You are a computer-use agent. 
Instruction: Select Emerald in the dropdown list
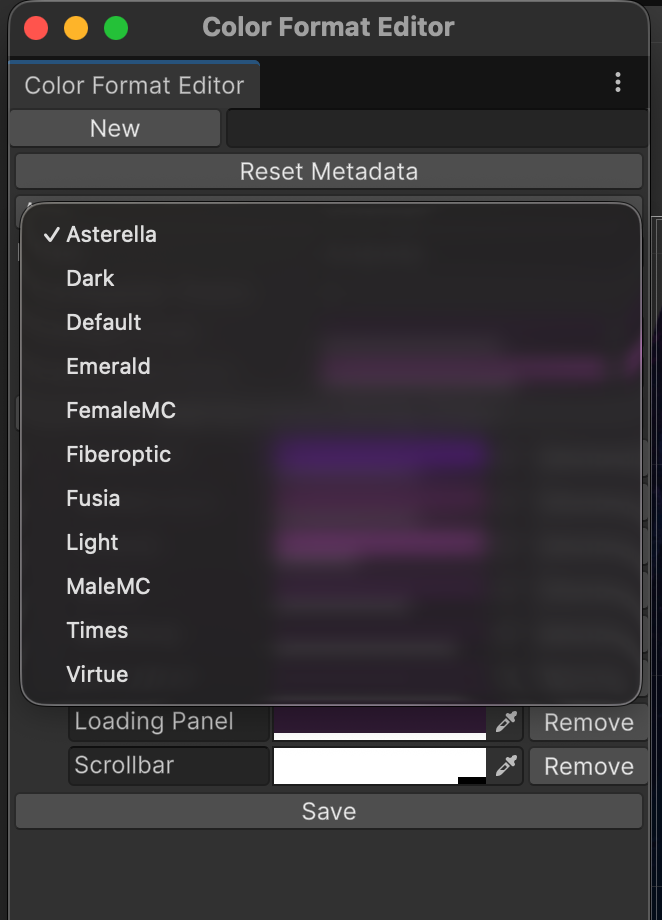pos(108,367)
